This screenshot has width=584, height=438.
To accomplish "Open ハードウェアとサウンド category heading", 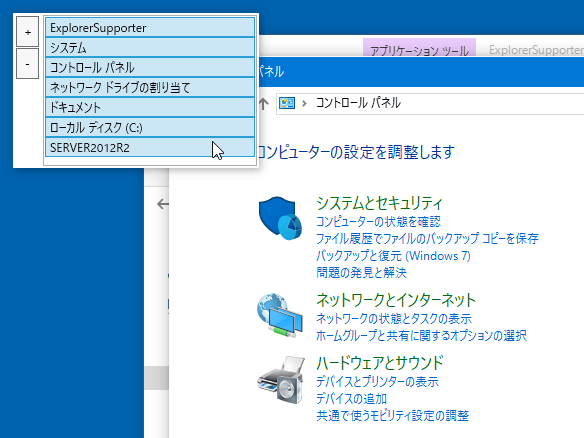I will tap(380, 363).
